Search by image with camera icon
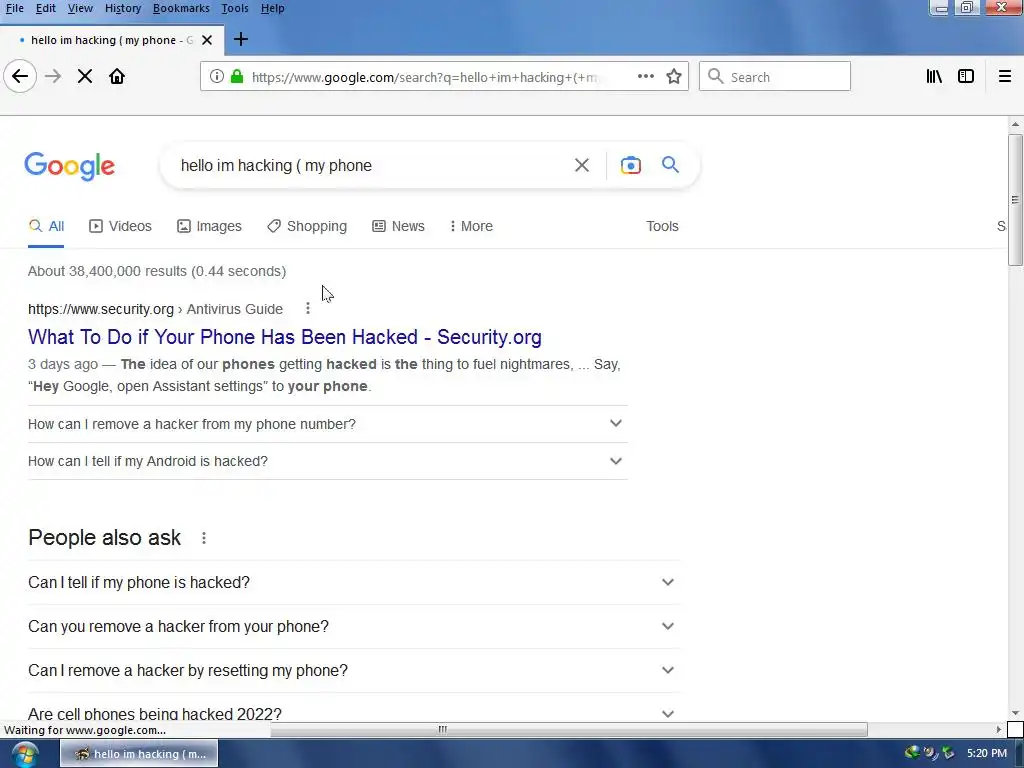The height and width of the screenshot is (768, 1024). pos(631,165)
